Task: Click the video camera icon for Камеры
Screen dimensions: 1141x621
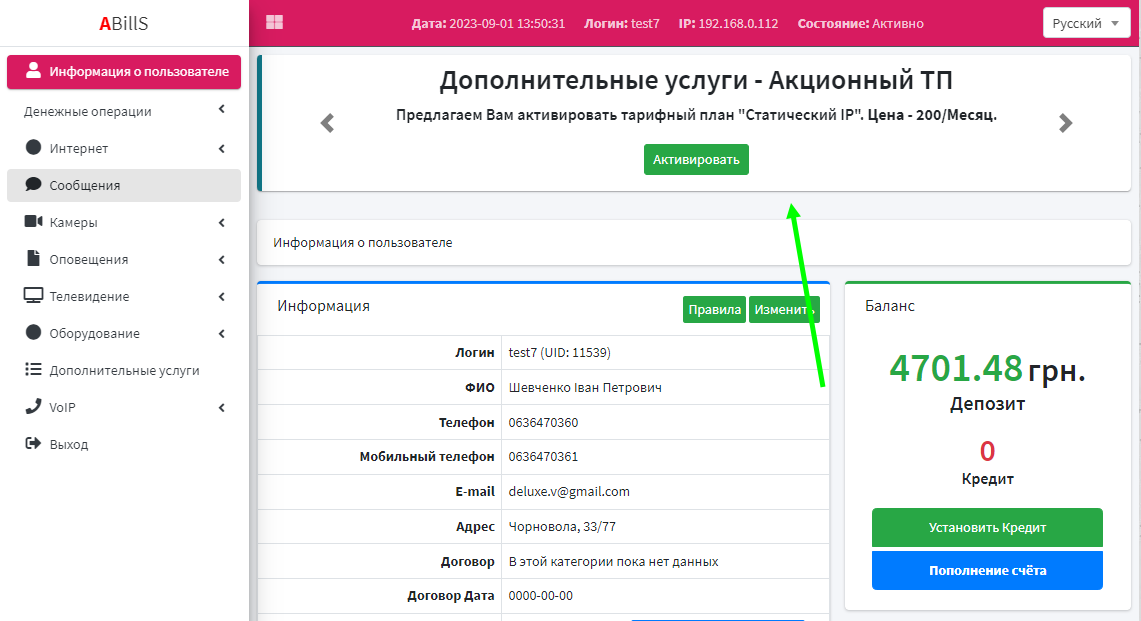Action: (x=33, y=222)
